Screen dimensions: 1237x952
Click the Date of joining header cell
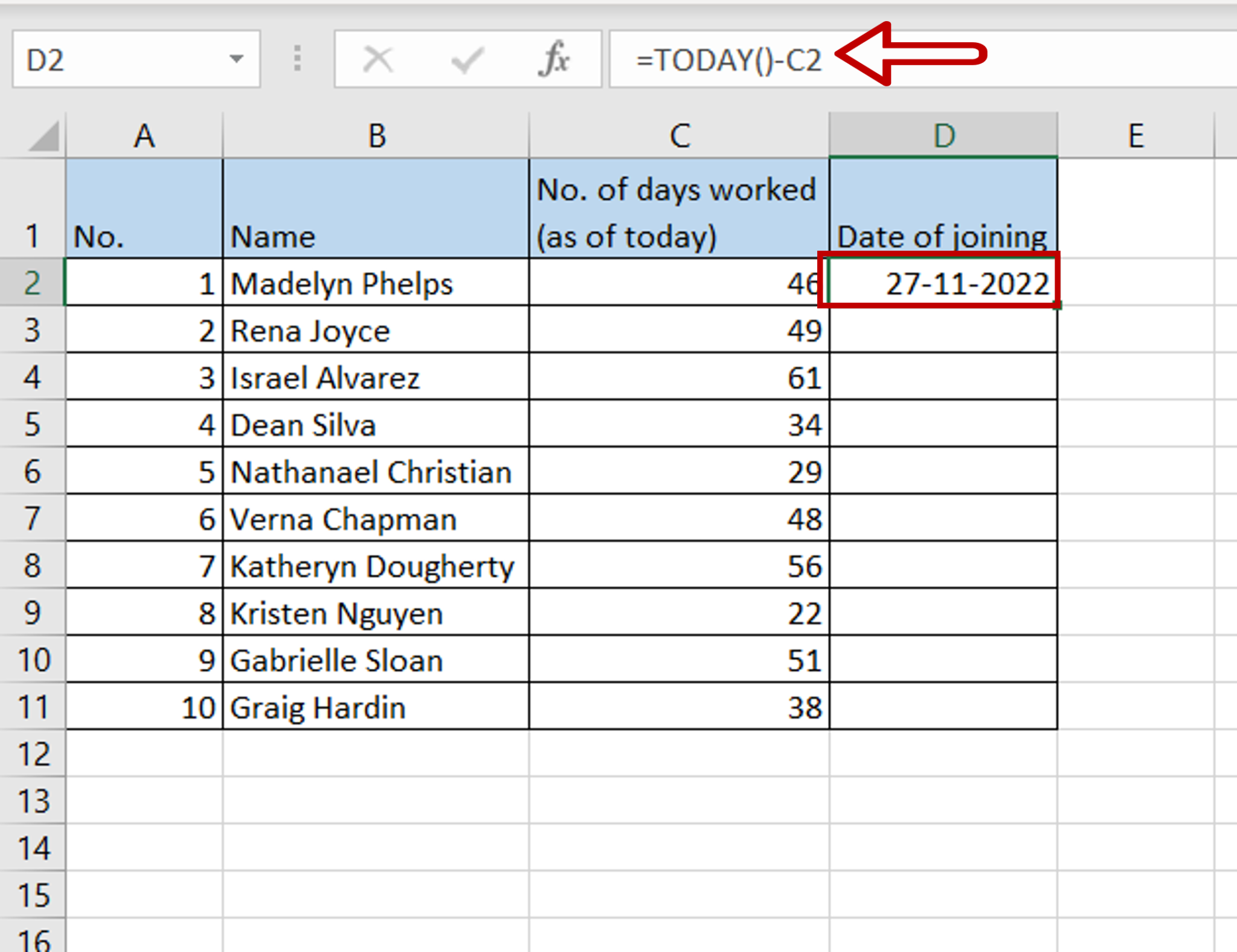tap(942, 236)
